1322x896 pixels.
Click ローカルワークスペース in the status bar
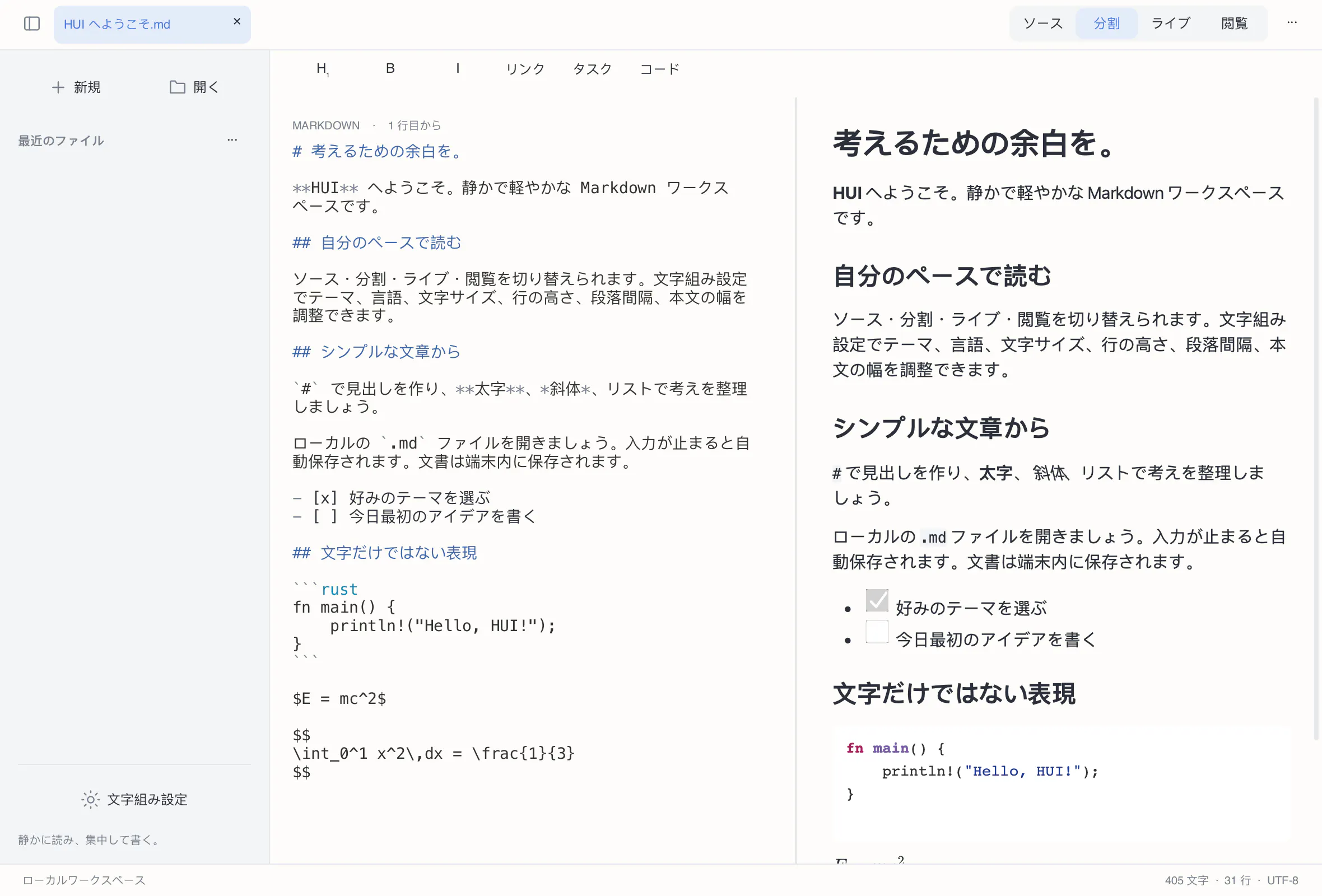pos(84,880)
